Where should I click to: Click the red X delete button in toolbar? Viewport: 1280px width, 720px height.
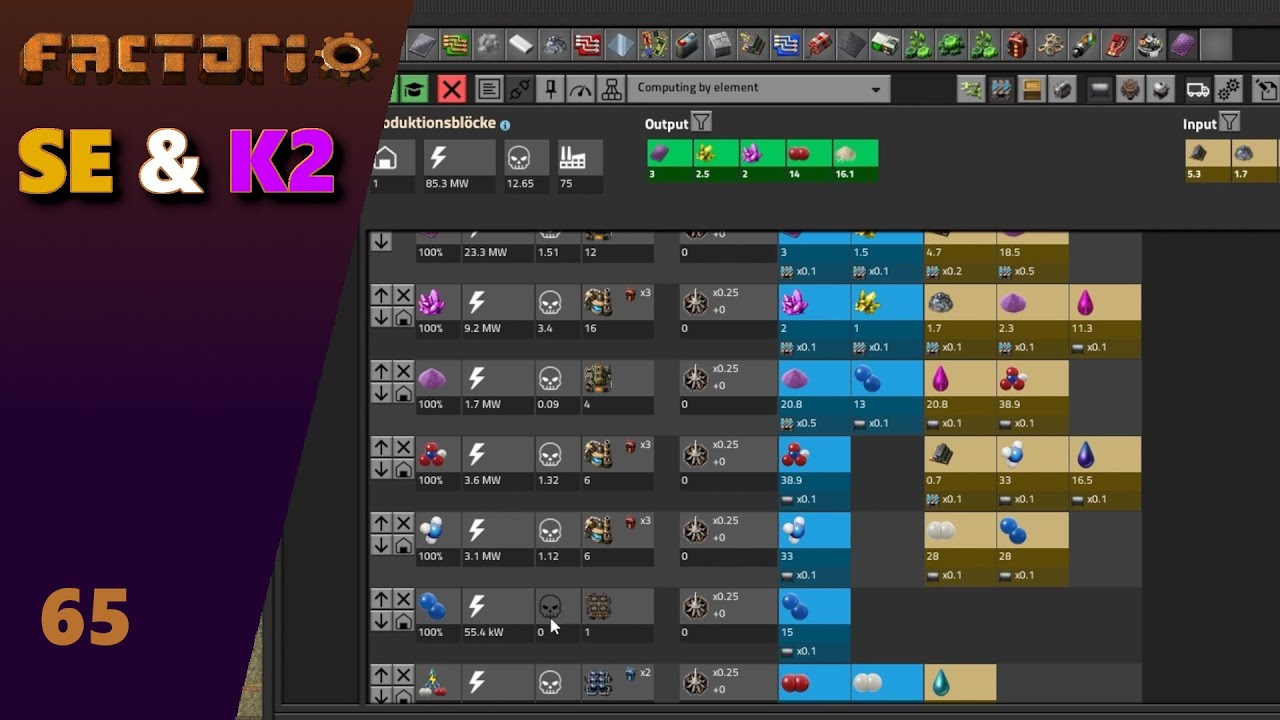pos(452,89)
